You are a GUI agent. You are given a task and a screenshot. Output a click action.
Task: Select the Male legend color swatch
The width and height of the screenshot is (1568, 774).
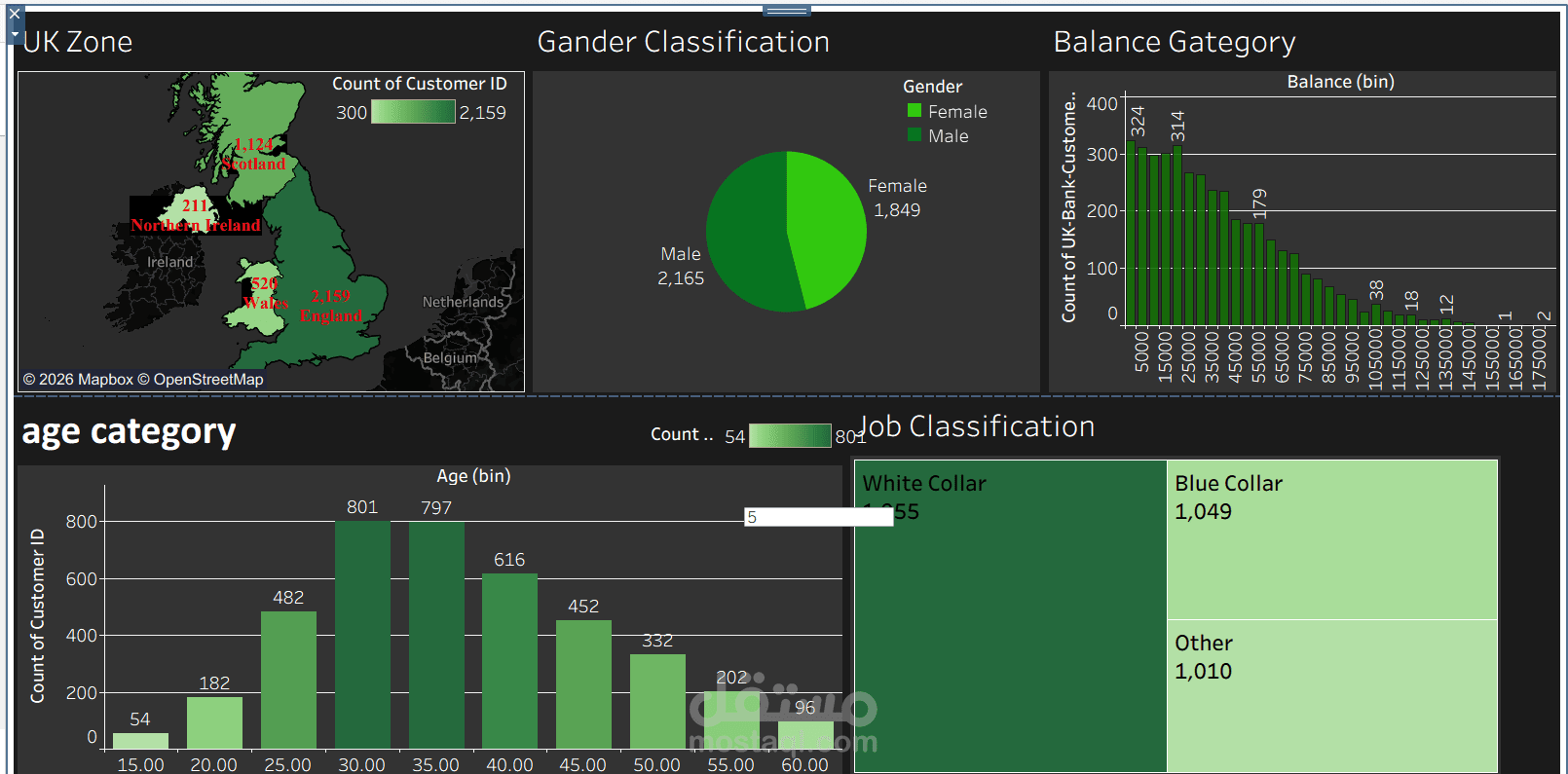tap(915, 135)
